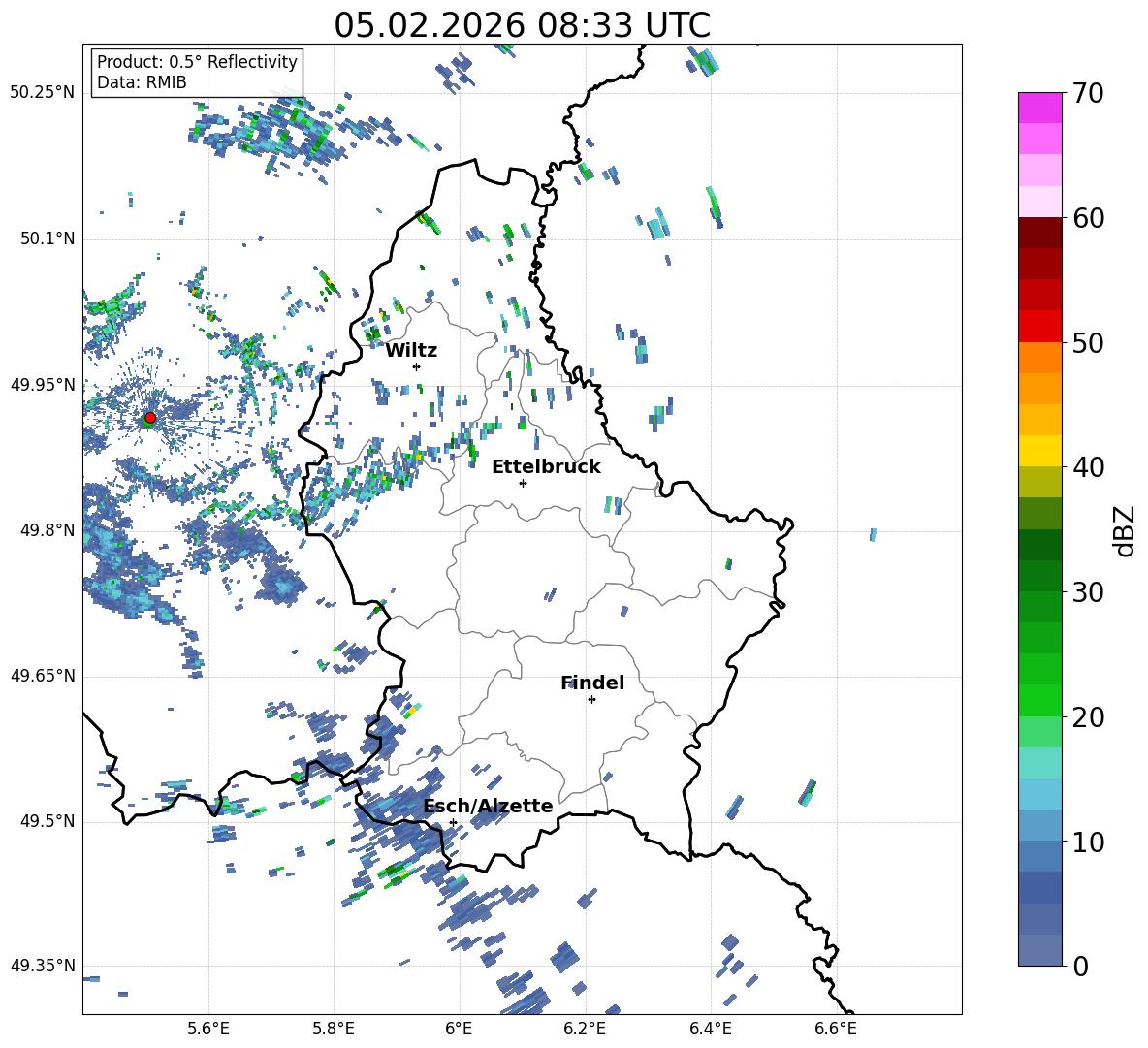Click the 5.6°E longitude label

point(208,1030)
